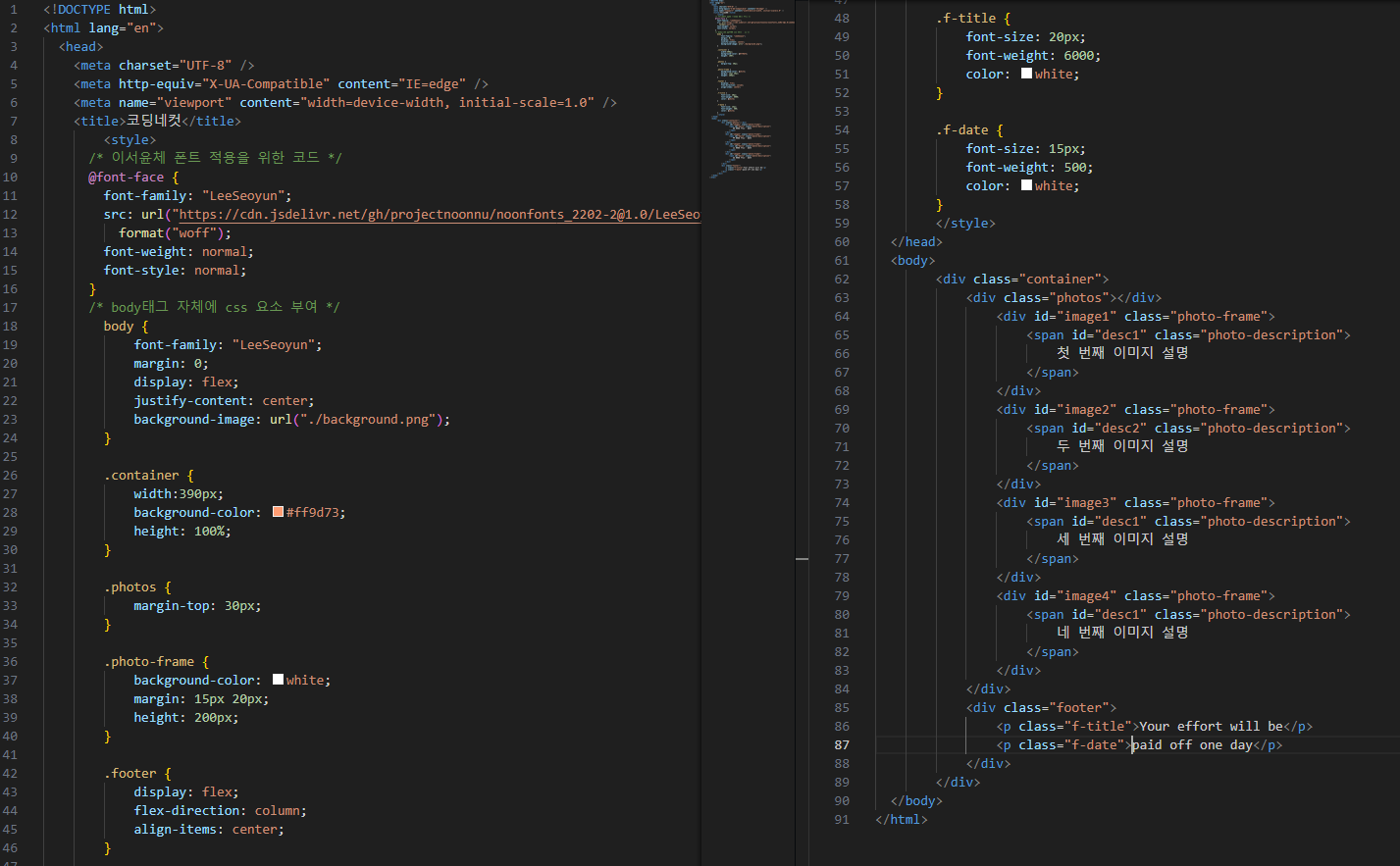
Task: Click the html lang="en" tag
Action: point(103,27)
